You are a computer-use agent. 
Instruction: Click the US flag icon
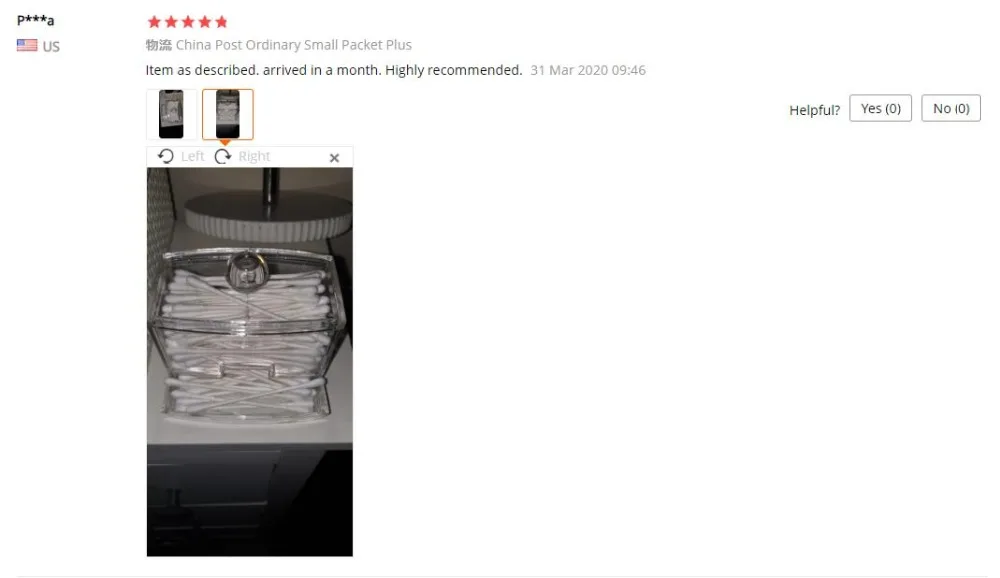[27, 45]
